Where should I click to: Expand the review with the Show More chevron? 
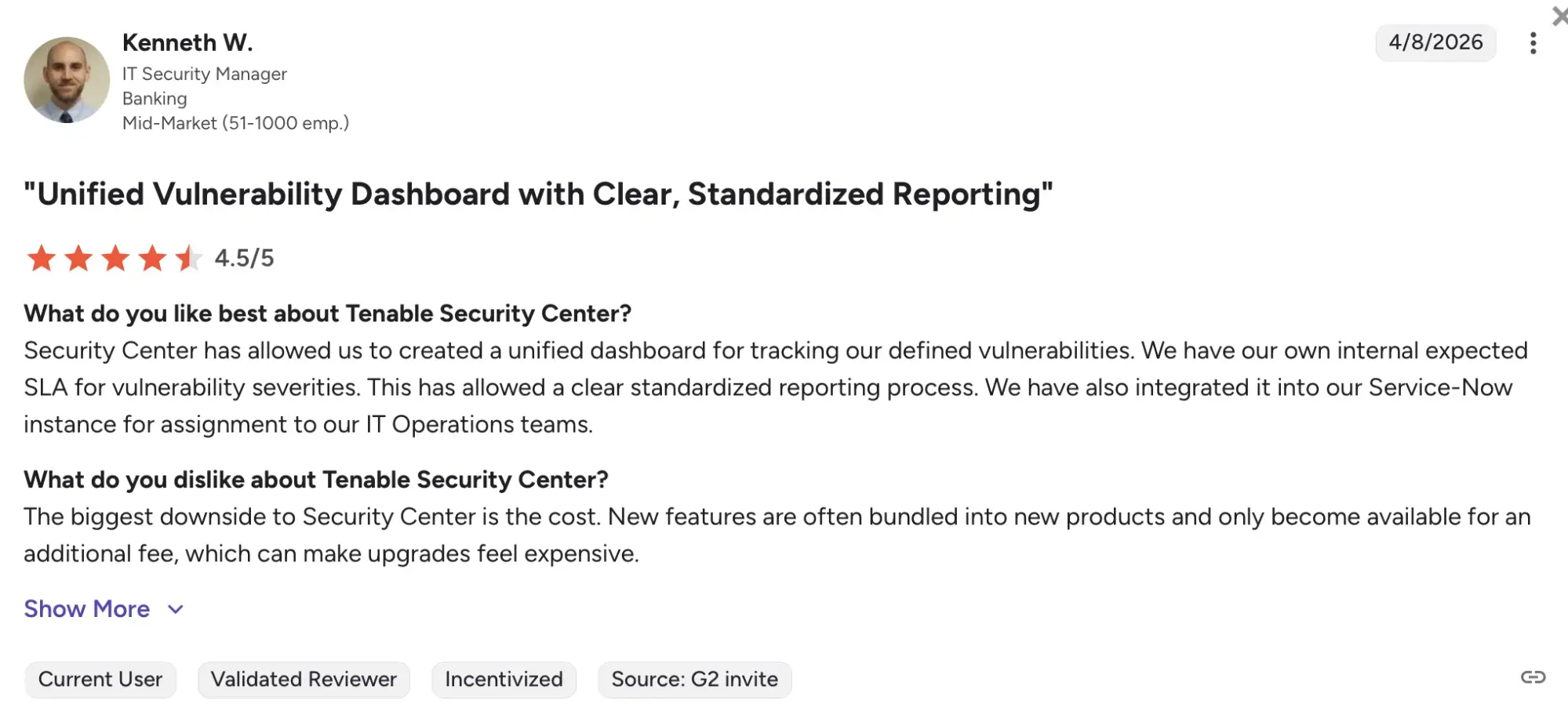[176, 609]
